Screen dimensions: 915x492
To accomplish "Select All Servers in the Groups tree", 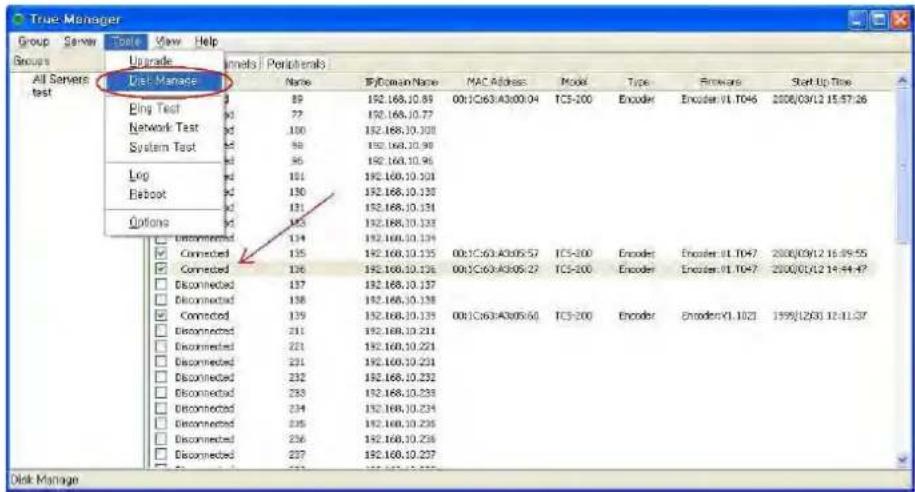I will point(61,79).
